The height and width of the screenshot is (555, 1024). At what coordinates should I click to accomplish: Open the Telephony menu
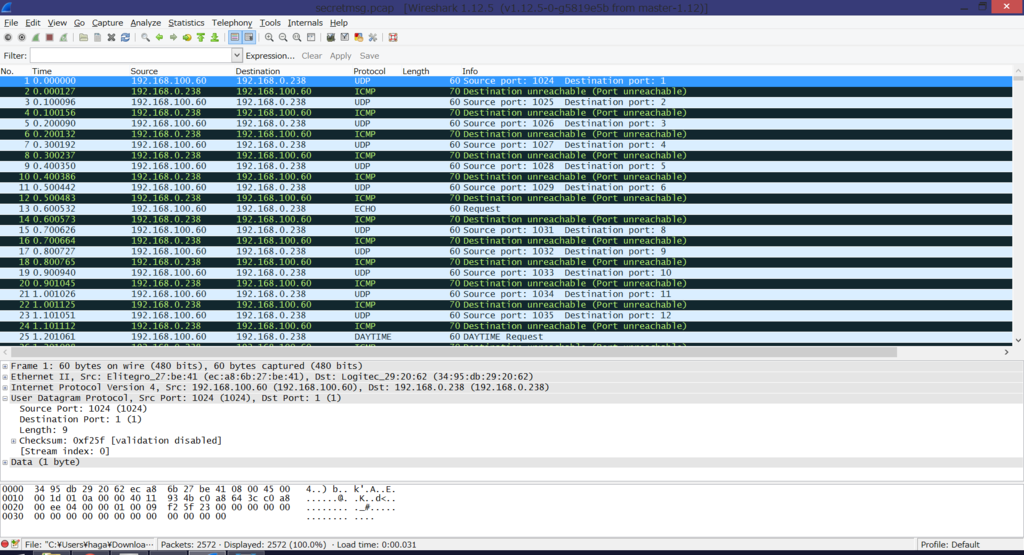232,23
